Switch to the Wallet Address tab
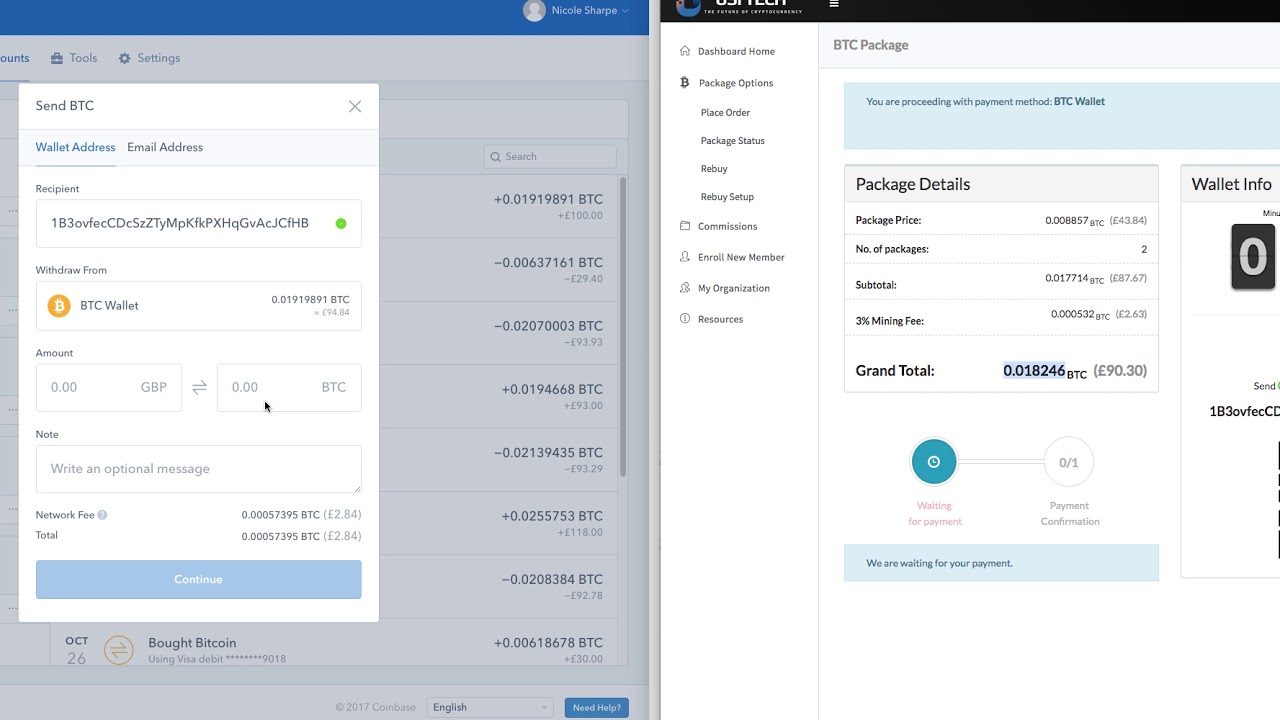The height and width of the screenshot is (720, 1280). tap(76, 147)
